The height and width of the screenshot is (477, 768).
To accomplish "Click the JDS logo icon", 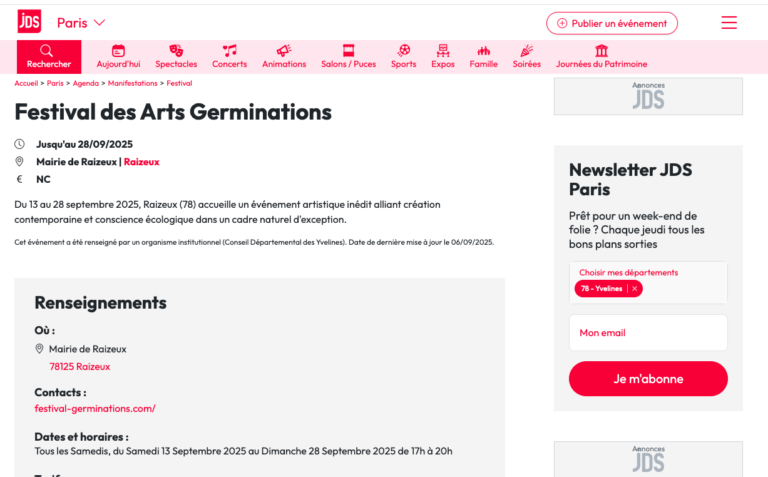I will [x=29, y=21].
